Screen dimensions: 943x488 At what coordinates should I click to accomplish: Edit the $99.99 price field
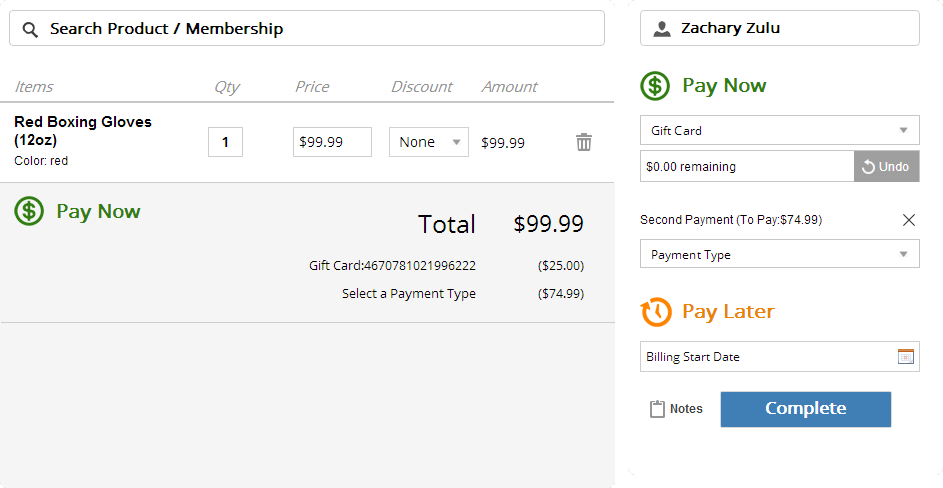[332, 142]
